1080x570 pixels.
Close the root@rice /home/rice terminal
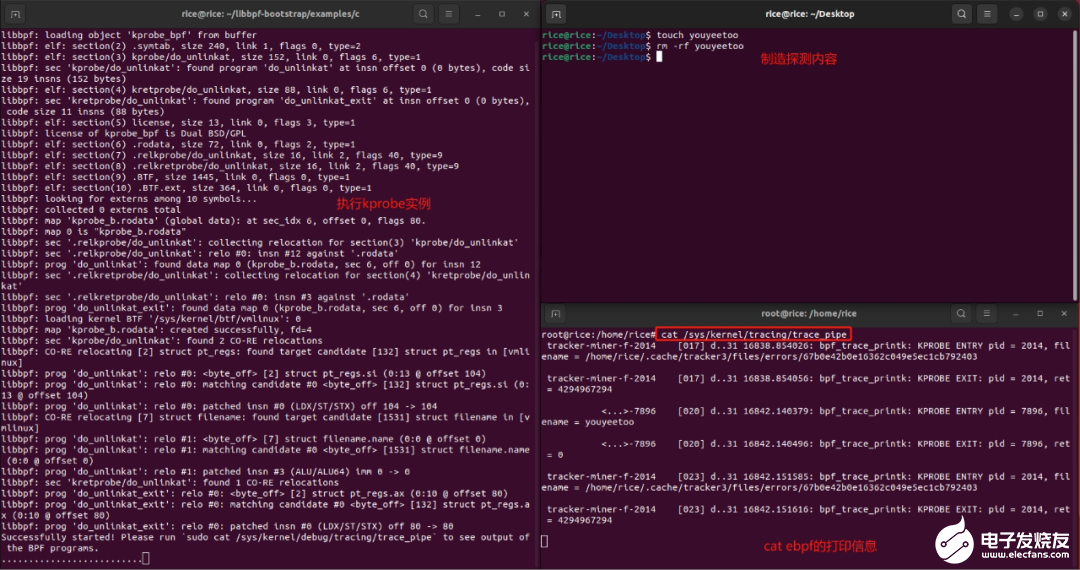[x=1063, y=314]
